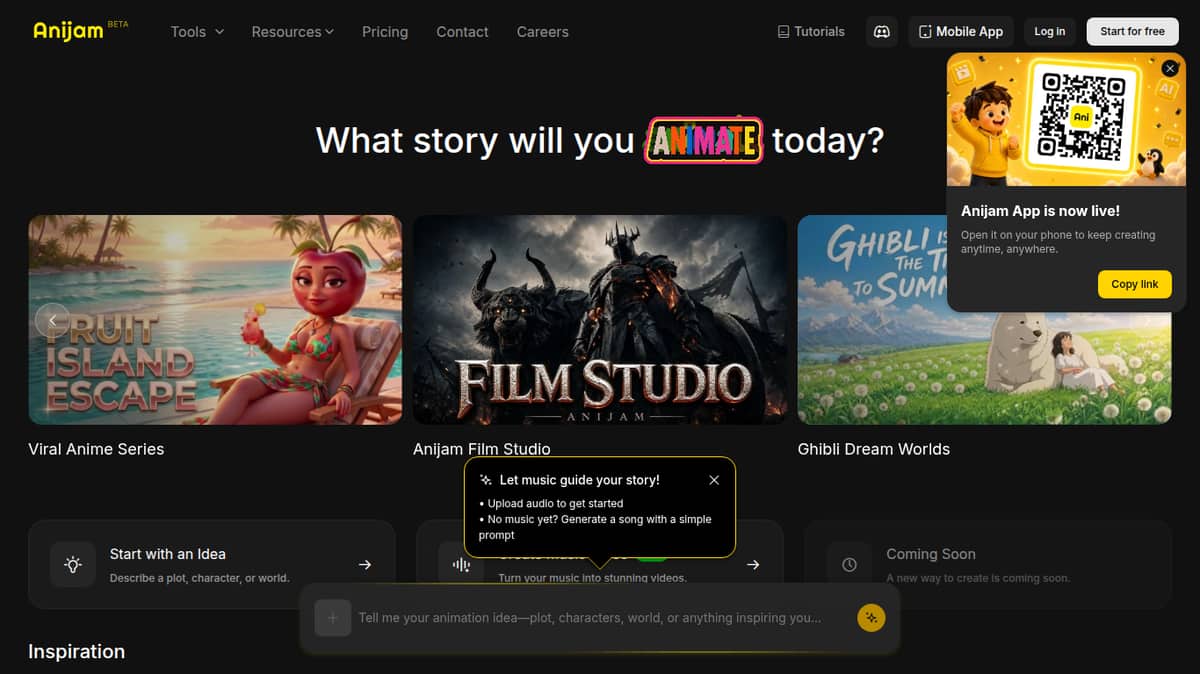1200x674 pixels.
Task: Click the ANIMATE colorful word
Action: pos(704,141)
